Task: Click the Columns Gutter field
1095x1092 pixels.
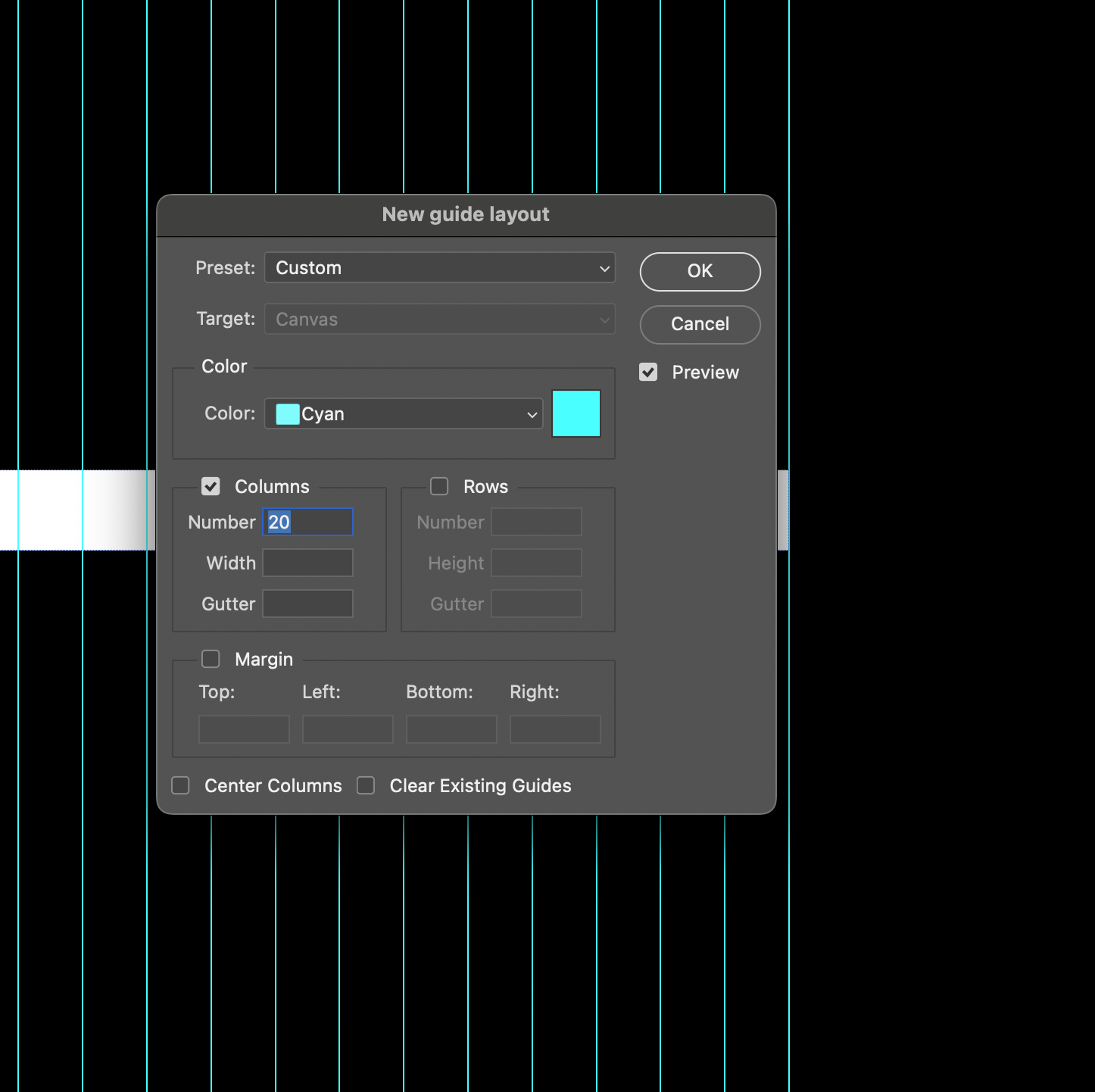Action: pos(307,603)
